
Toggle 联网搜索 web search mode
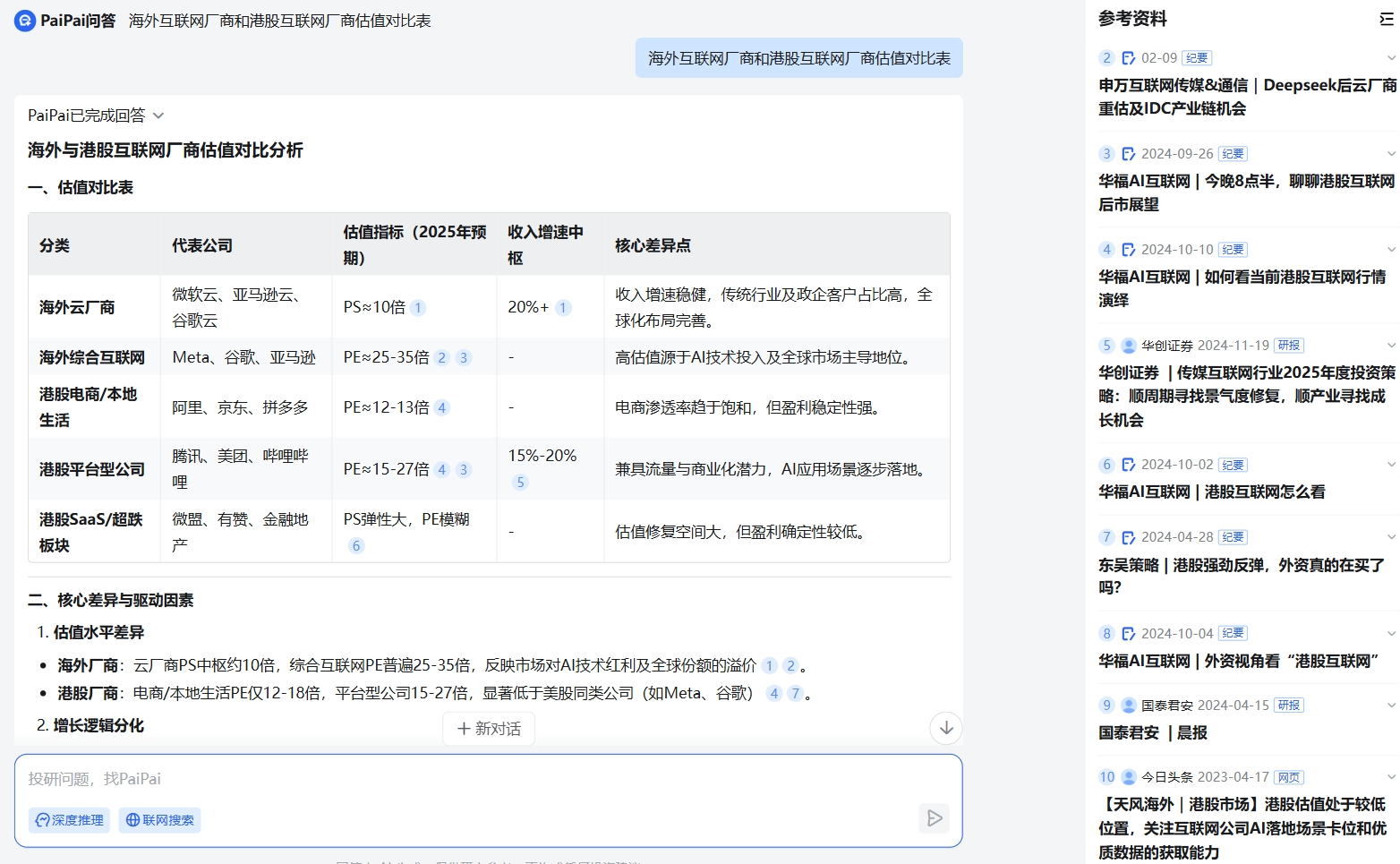(x=159, y=820)
